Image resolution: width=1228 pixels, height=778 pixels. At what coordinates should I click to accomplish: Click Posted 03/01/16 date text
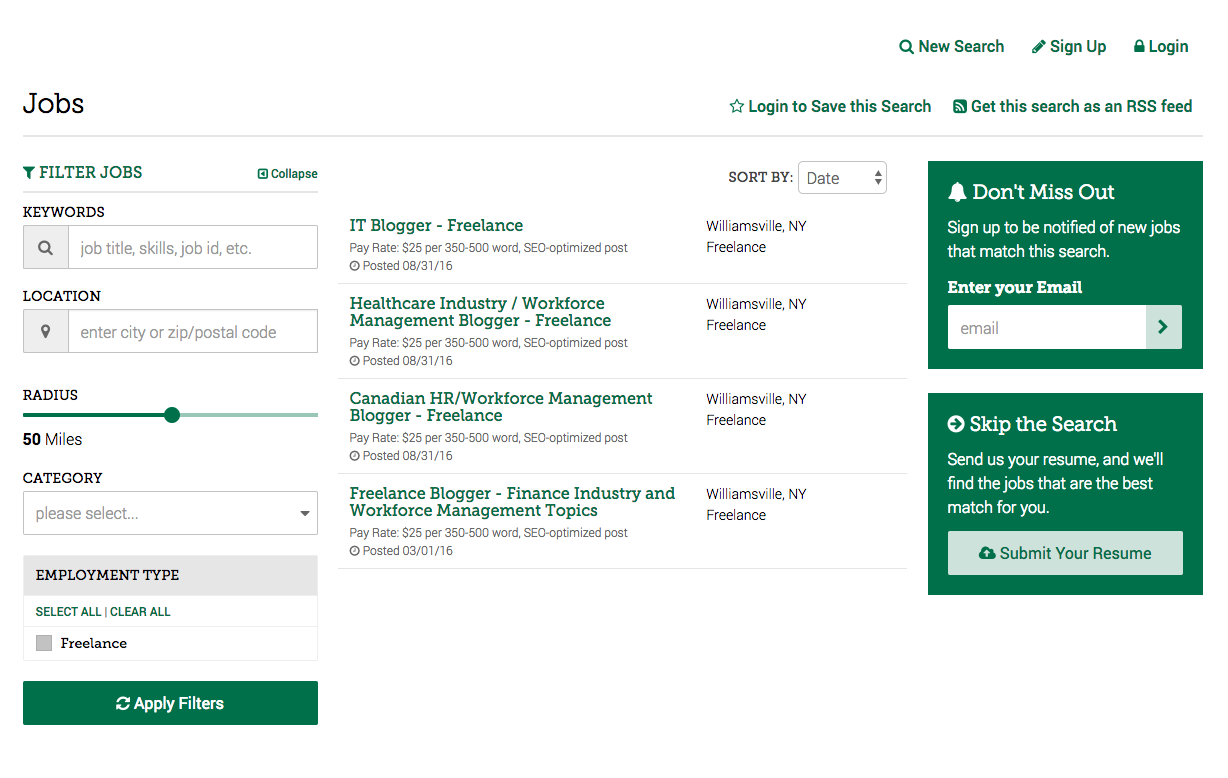(x=408, y=551)
